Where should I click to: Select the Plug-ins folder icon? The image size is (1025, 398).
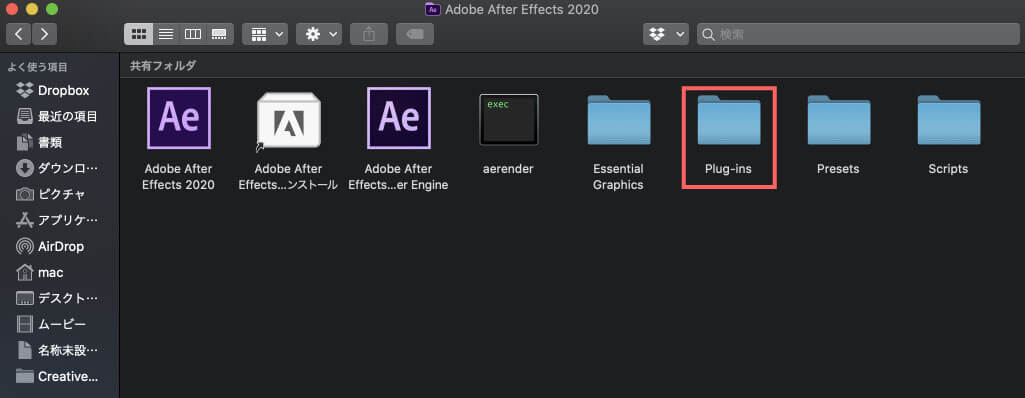click(x=729, y=120)
